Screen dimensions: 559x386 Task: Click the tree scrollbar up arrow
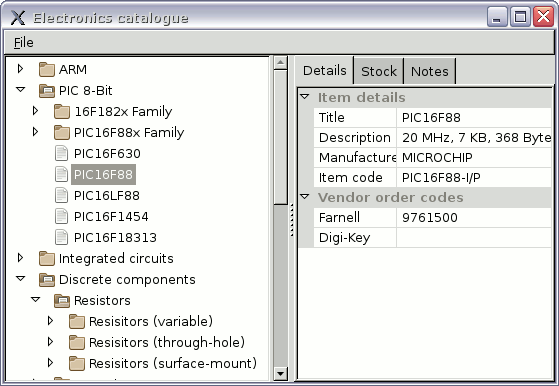point(281,63)
